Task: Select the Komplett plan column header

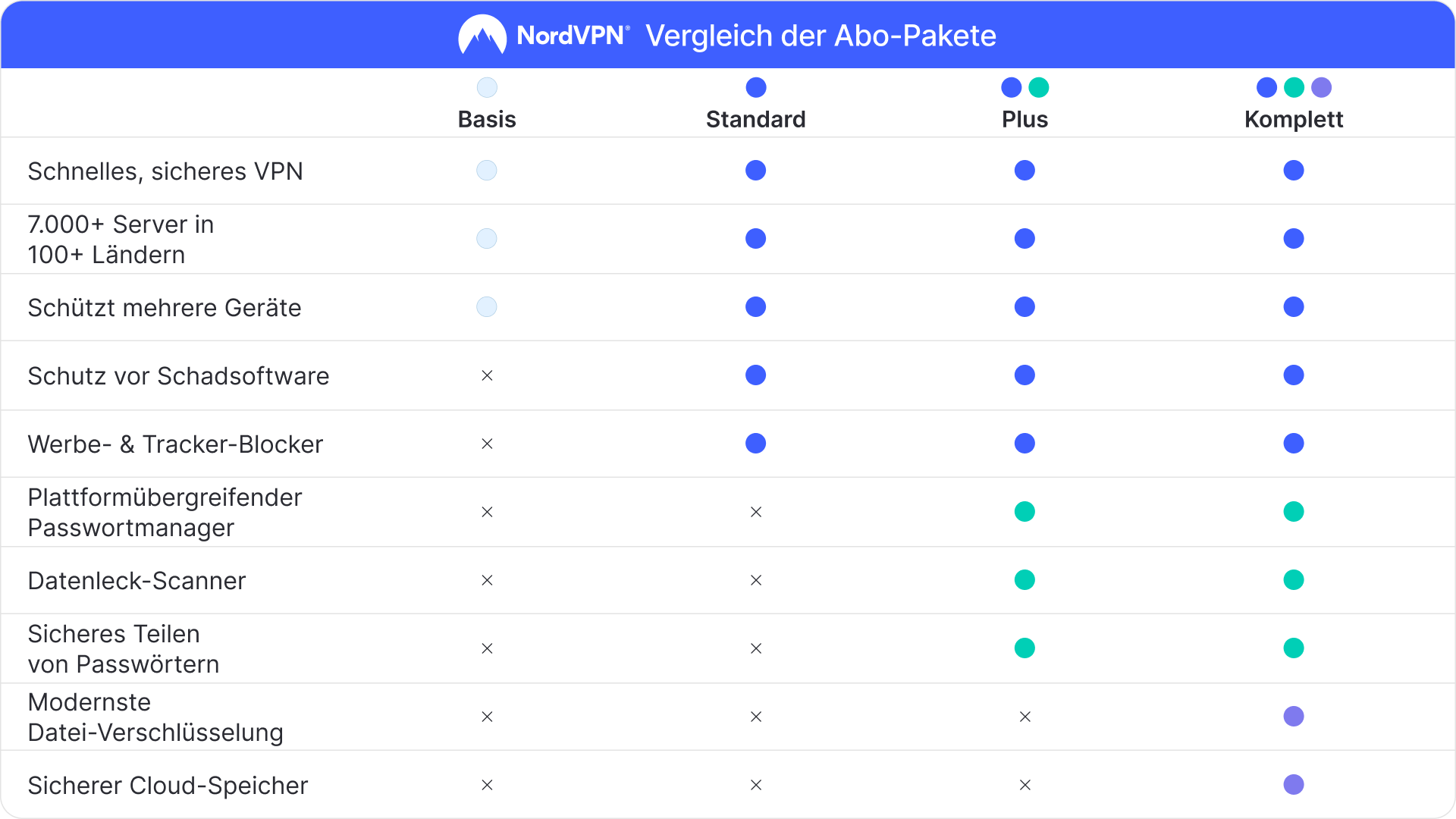Action: 1293,119
